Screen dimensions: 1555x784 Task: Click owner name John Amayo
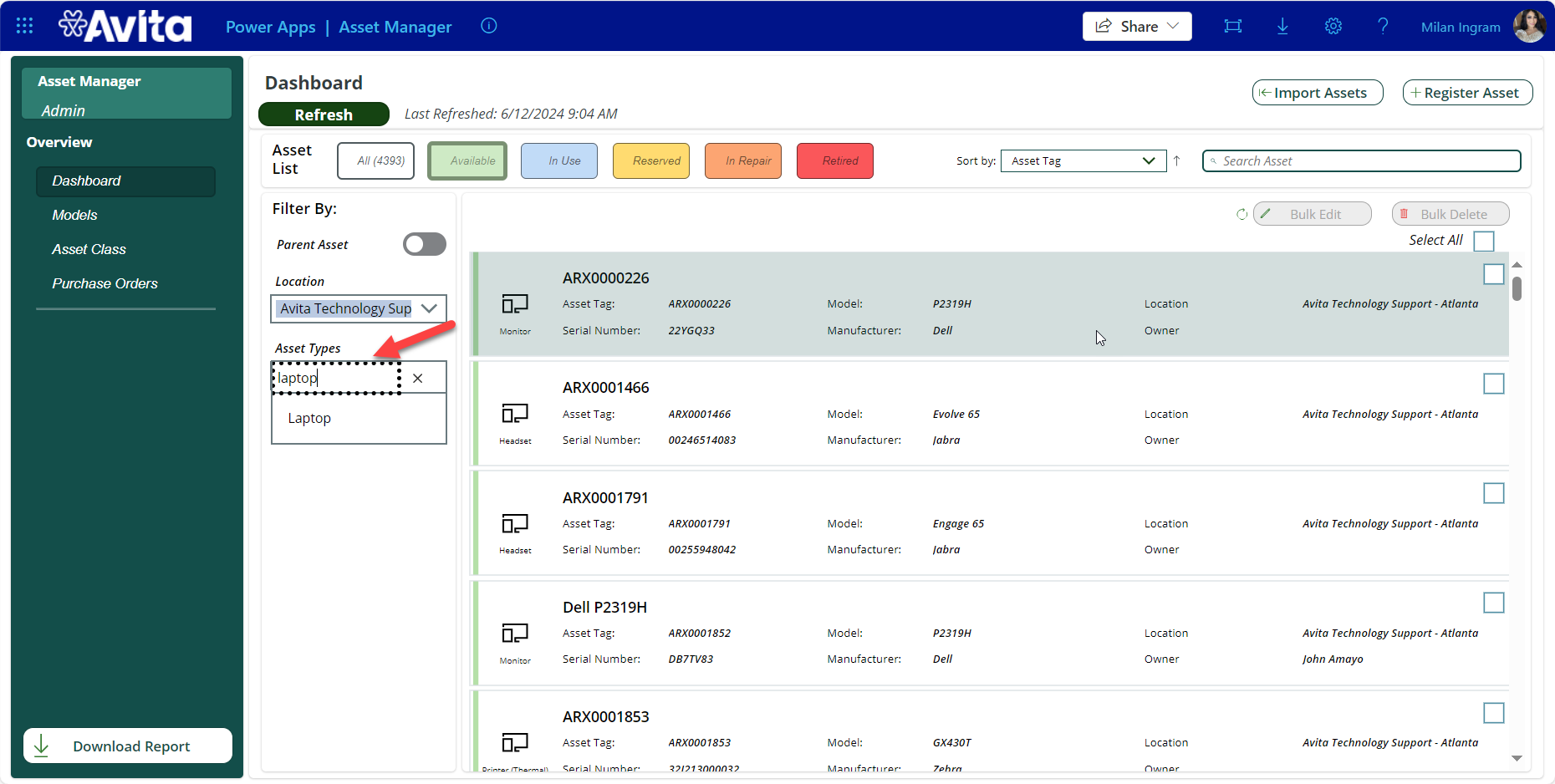(1333, 659)
